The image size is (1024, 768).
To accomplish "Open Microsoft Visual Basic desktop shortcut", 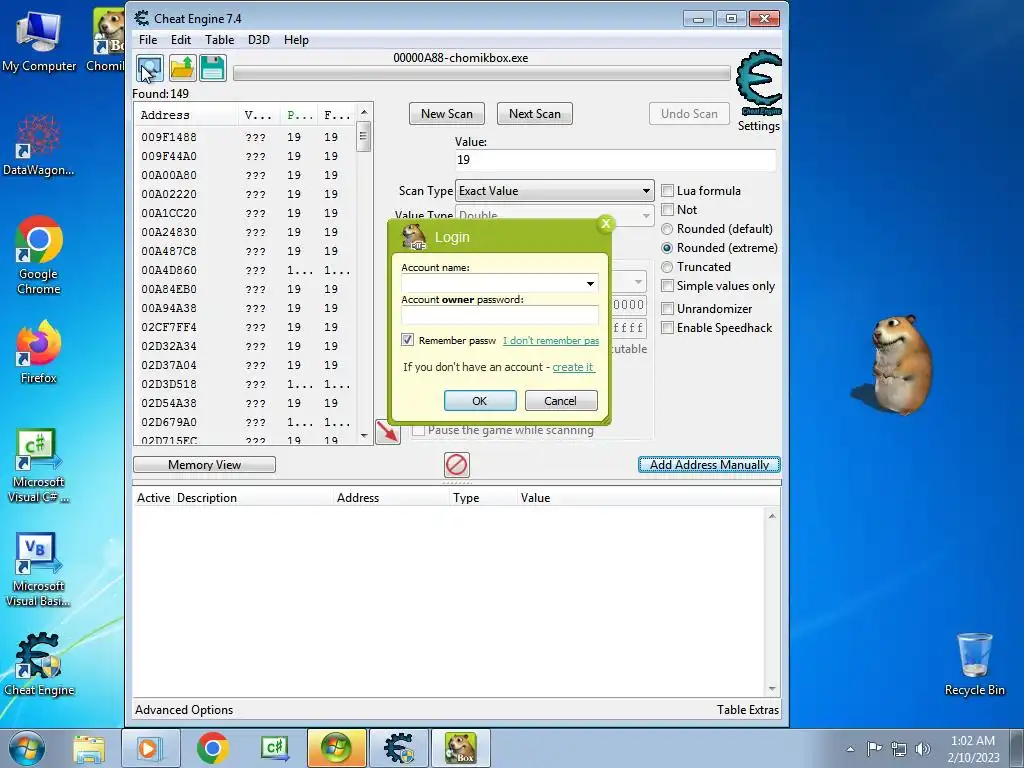I will pos(39,570).
